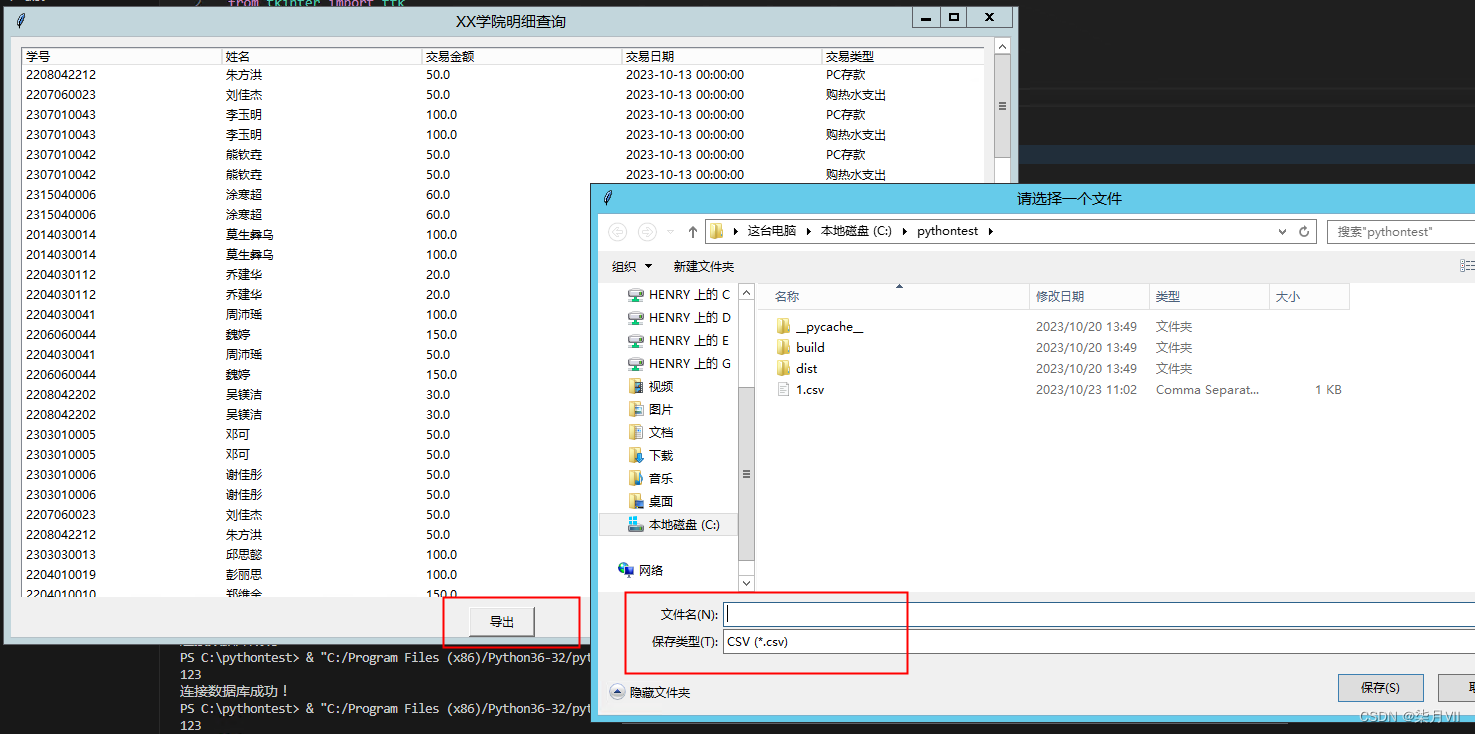
Task: Open the 音乐 music folder in sidebar
Action: (651, 479)
